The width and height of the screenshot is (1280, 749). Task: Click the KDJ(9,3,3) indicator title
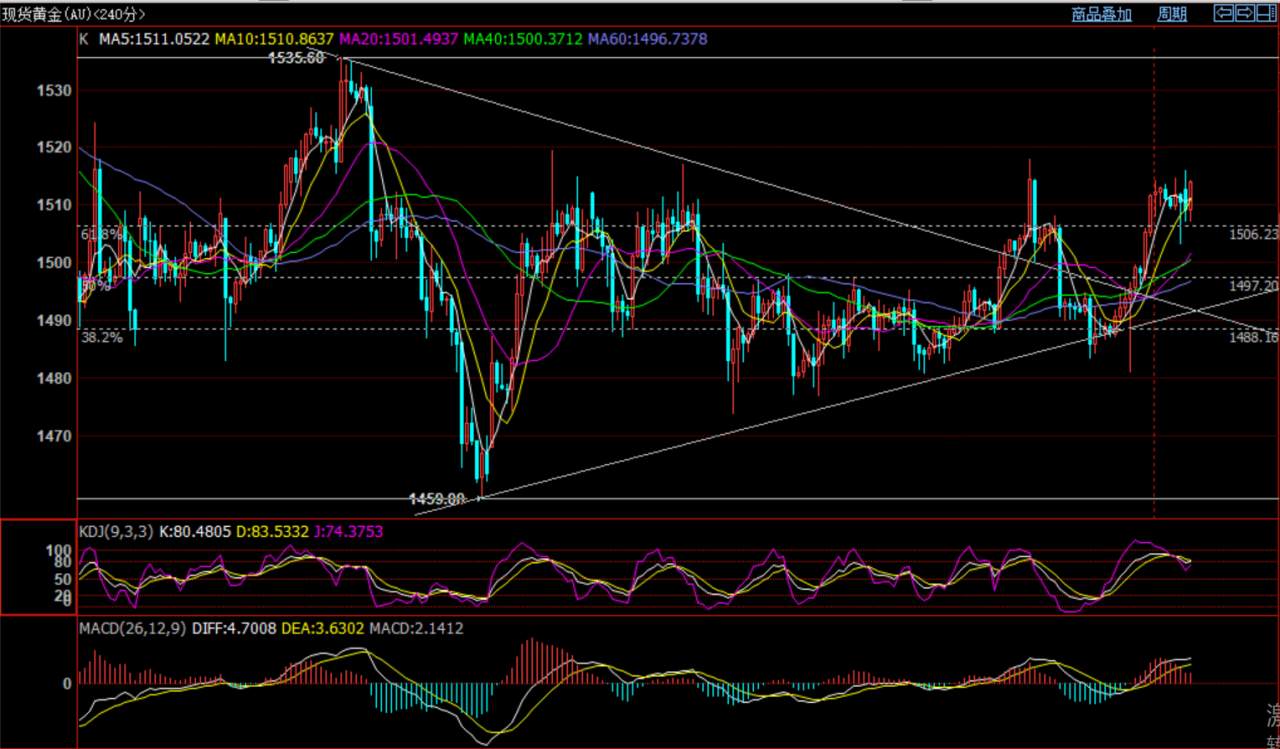click(116, 532)
